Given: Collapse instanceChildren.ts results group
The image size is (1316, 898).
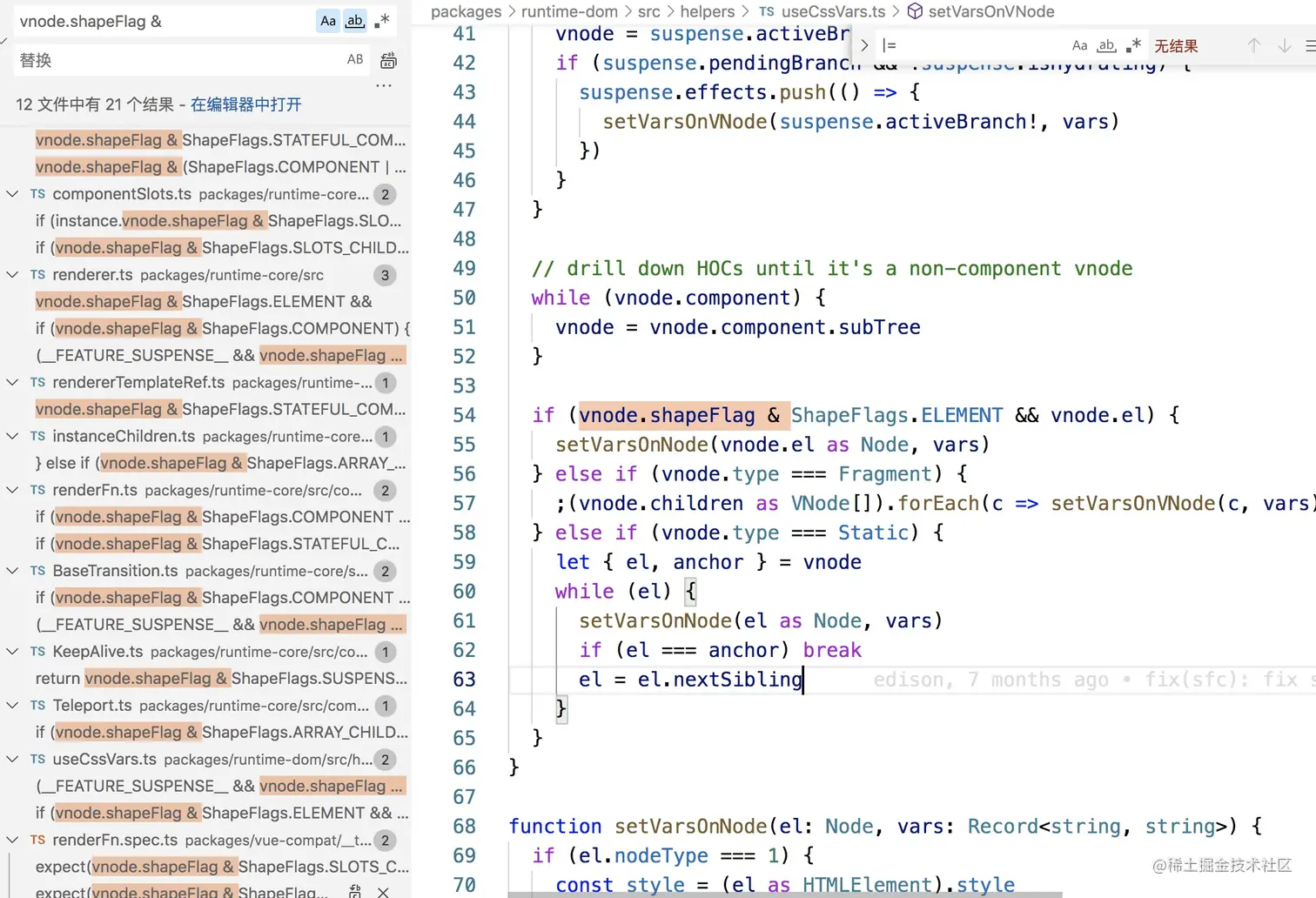Looking at the screenshot, I should click(12, 437).
